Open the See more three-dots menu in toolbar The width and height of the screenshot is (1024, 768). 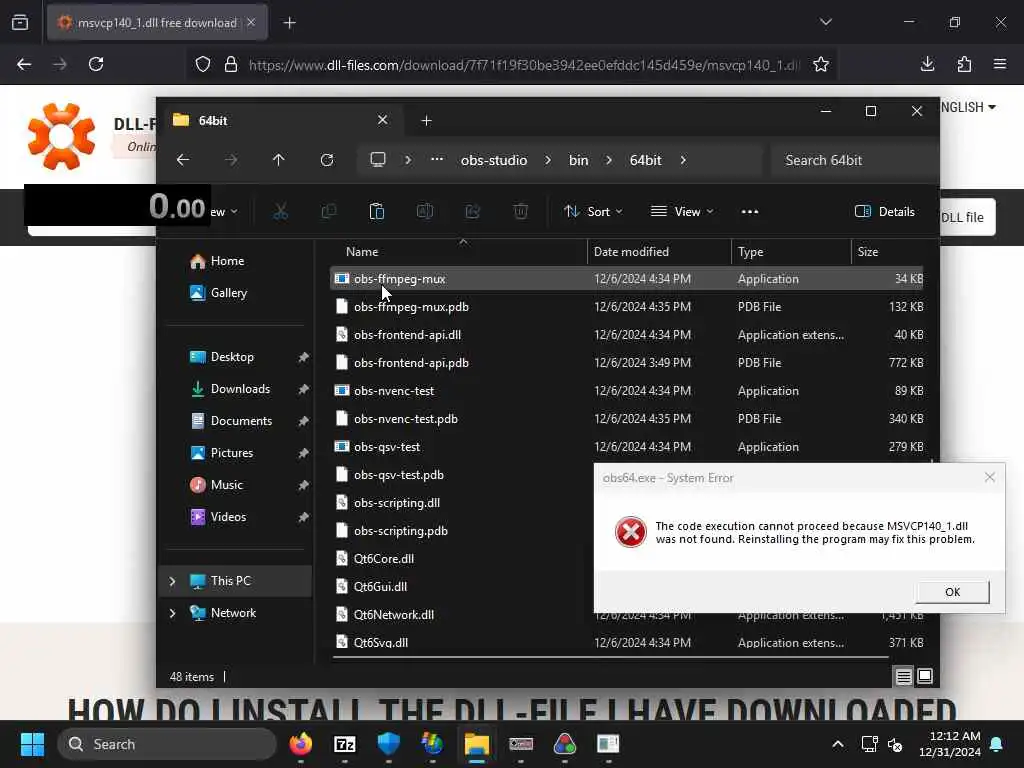750,212
